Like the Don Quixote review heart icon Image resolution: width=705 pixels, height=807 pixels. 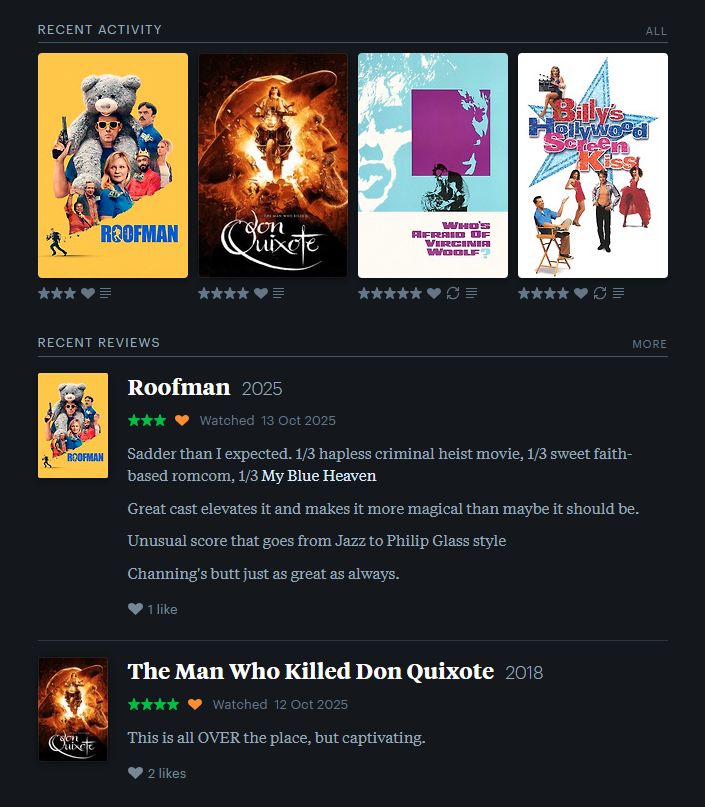pyautogui.click(x=135, y=773)
